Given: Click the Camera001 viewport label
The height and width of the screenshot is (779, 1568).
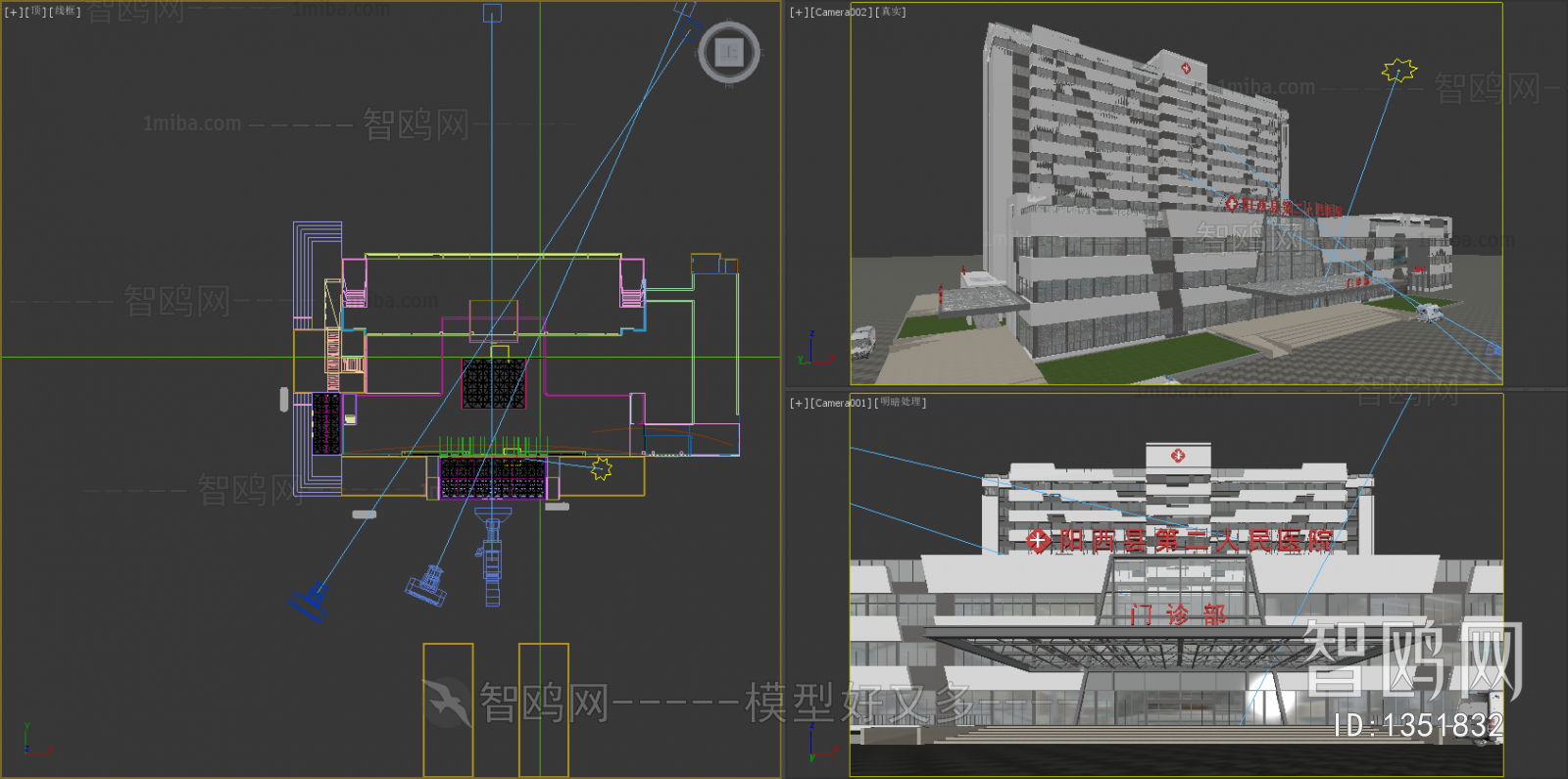Looking at the screenshot, I should [x=841, y=403].
